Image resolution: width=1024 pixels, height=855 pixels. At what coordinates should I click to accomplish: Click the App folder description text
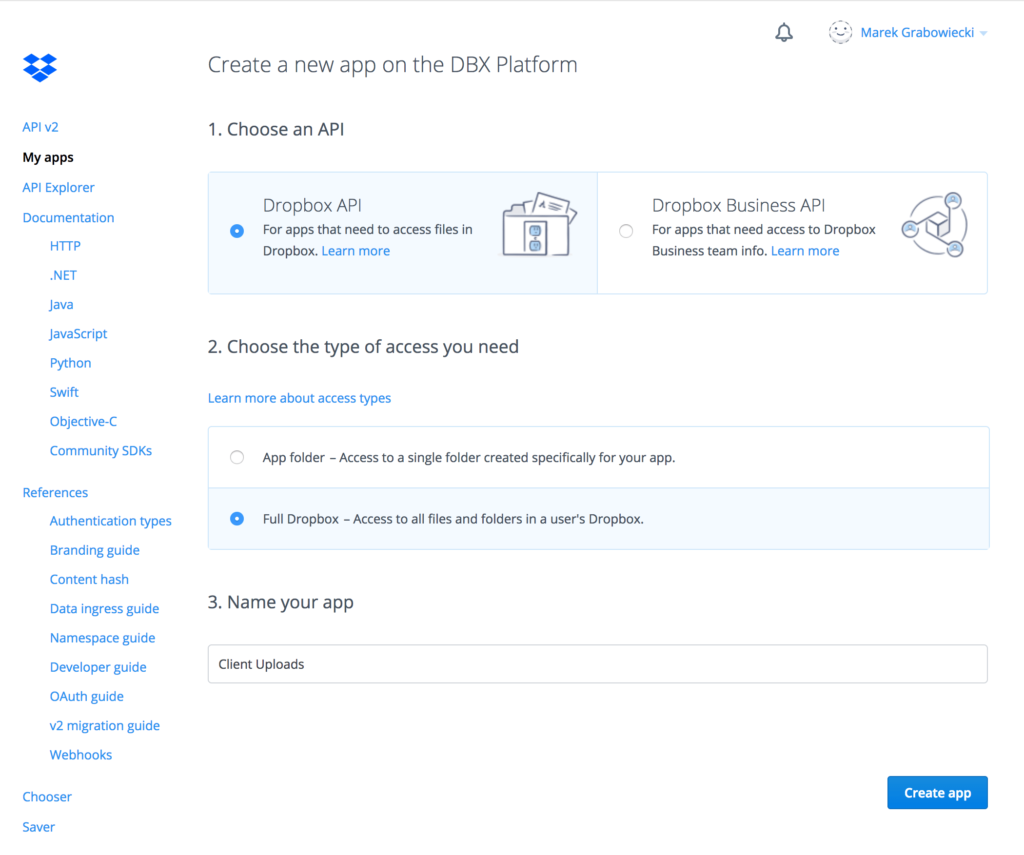point(469,458)
